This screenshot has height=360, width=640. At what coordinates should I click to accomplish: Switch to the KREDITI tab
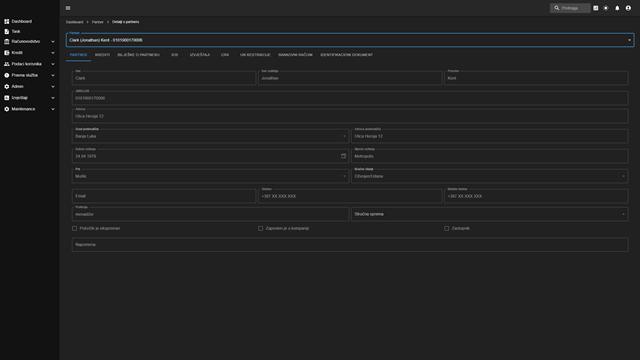pos(102,55)
